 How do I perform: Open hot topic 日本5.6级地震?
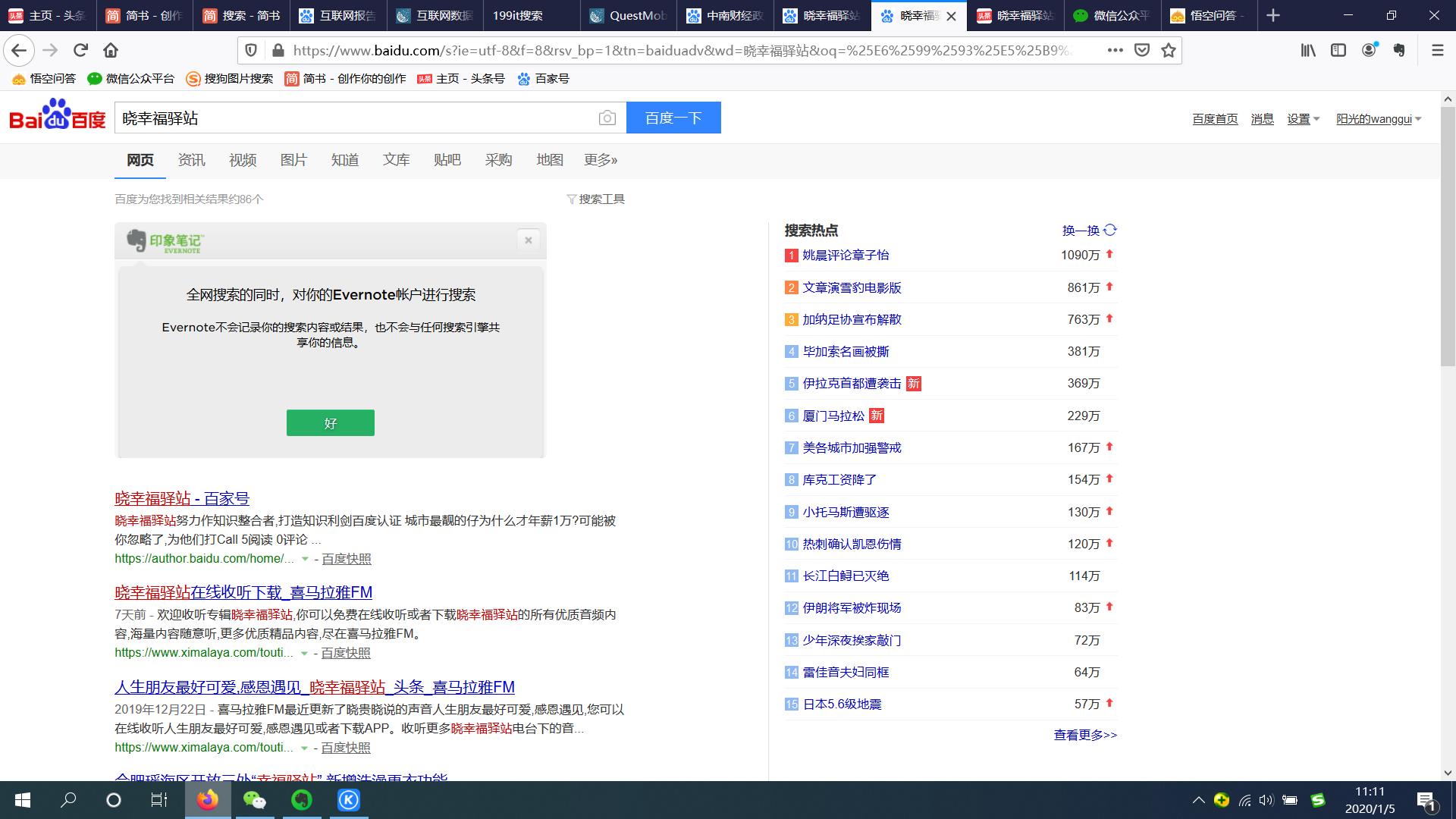[x=842, y=704]
